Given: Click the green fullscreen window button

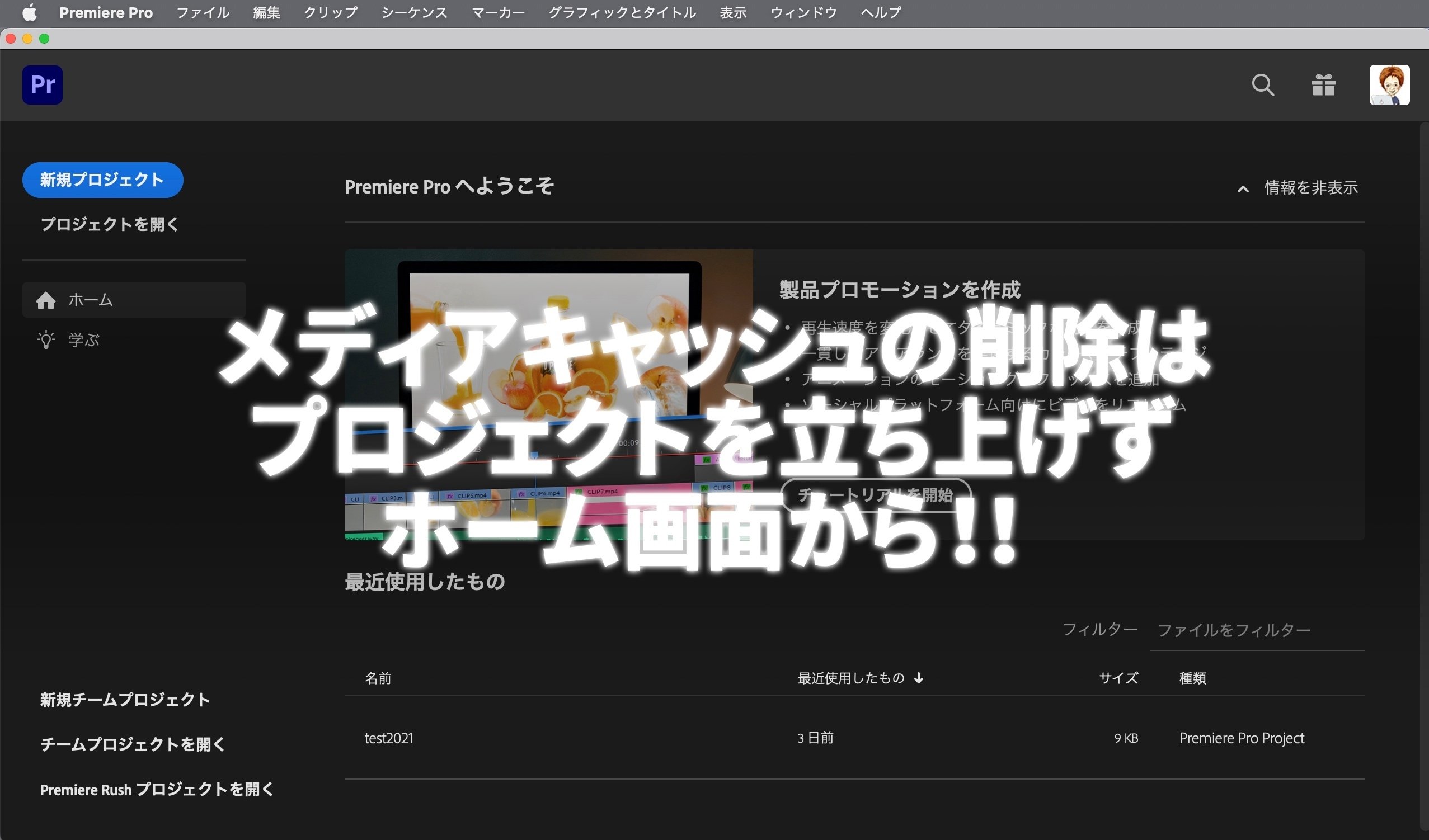Looking at the screenshot, I should pyautogui.click(x=44, y=39).
